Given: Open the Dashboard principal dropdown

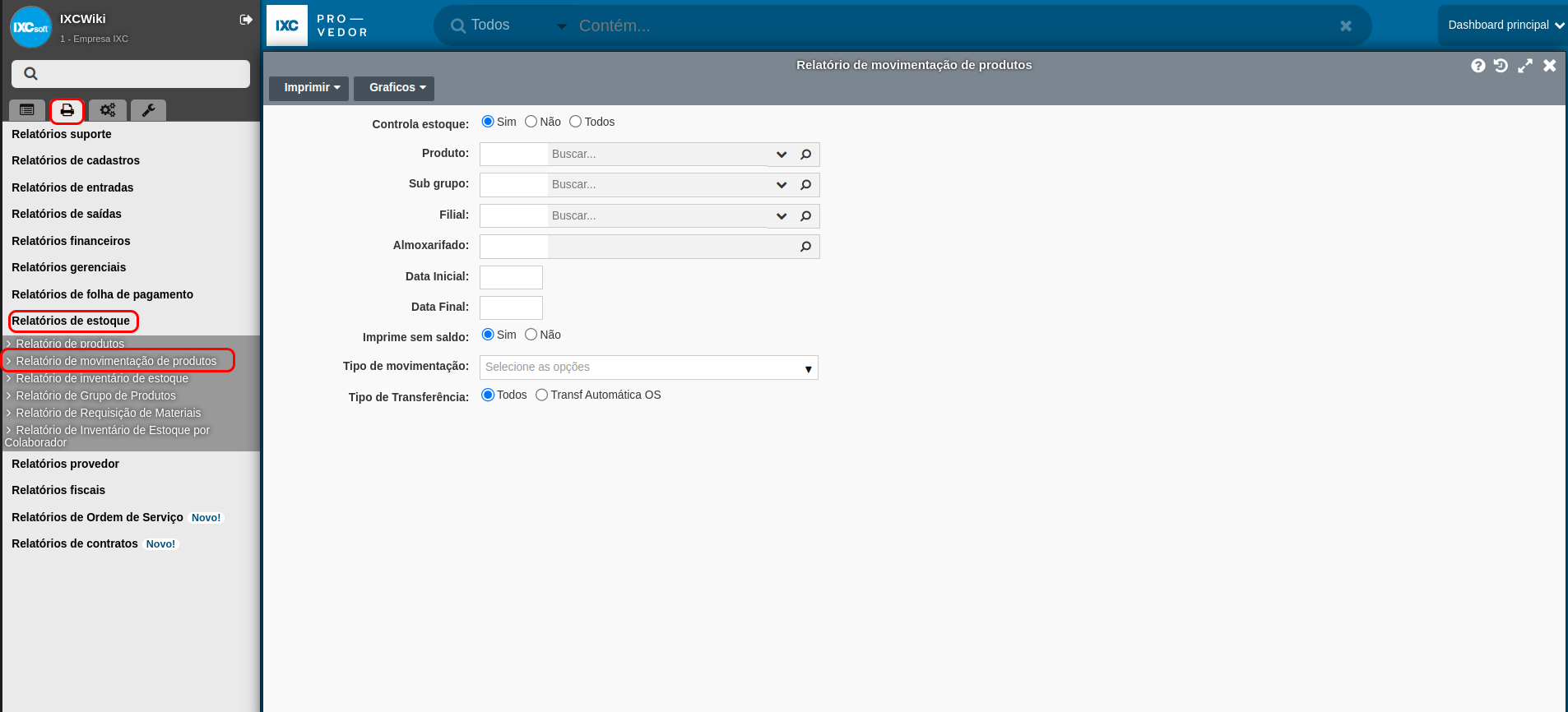Looking at the screenshot, I should coord(1505,25).
